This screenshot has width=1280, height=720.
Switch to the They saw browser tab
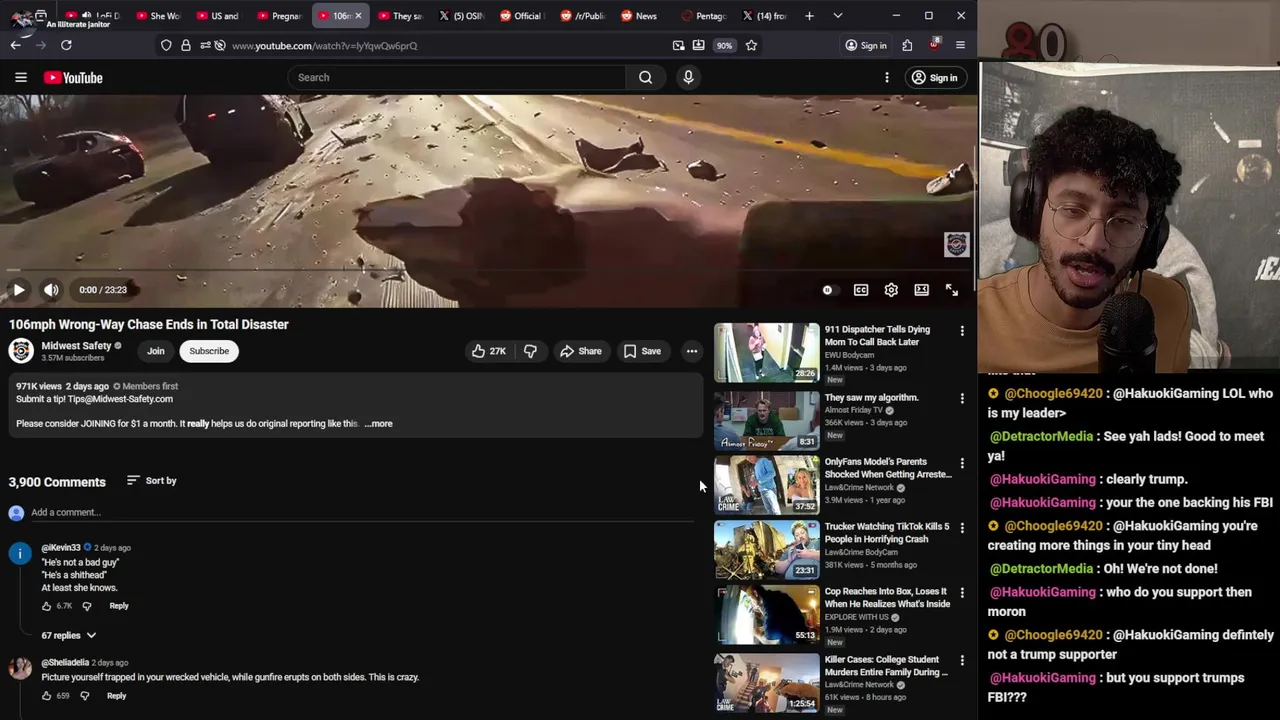click(399, 16)
